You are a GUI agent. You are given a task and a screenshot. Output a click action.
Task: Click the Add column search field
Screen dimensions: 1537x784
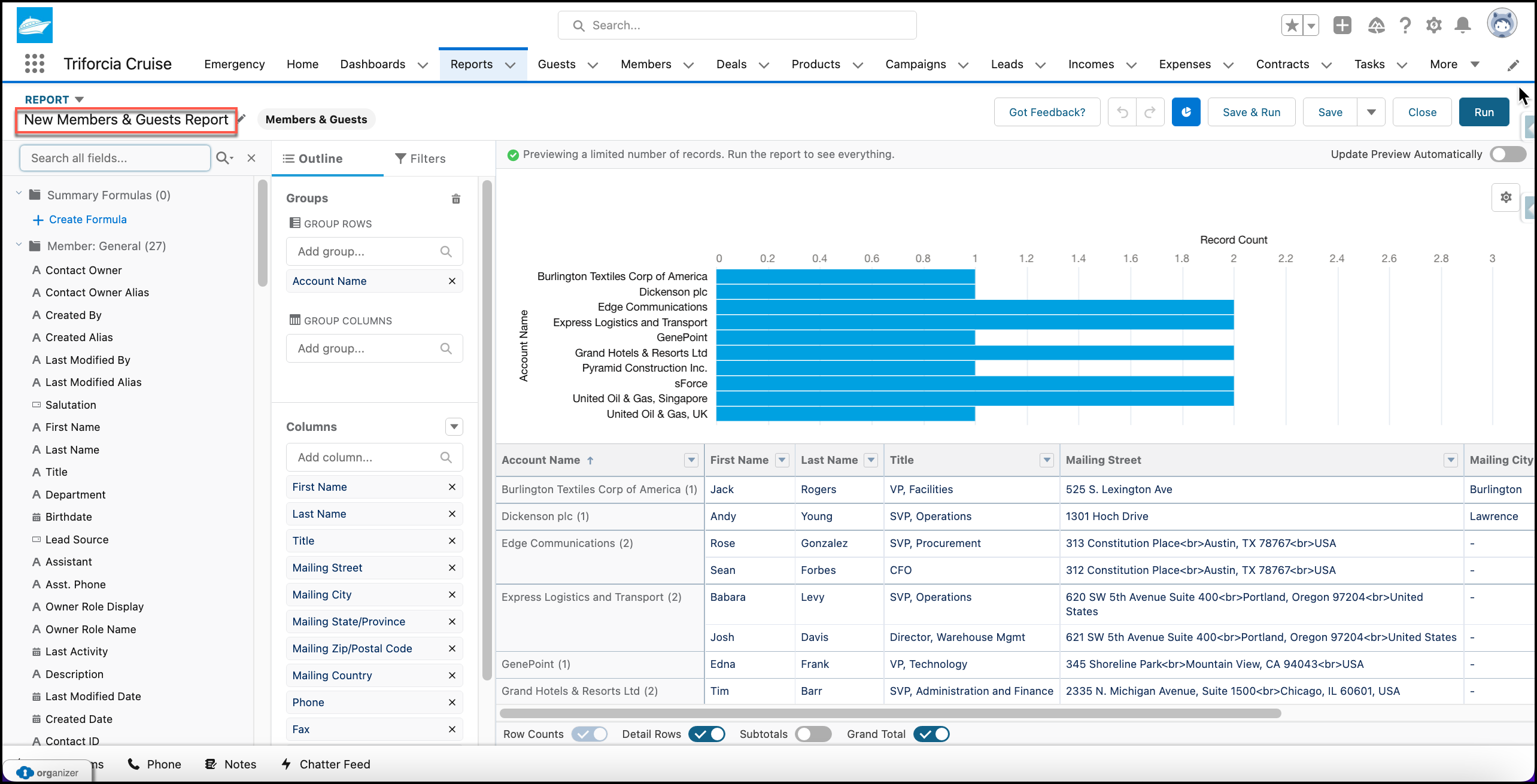[374, 457]
